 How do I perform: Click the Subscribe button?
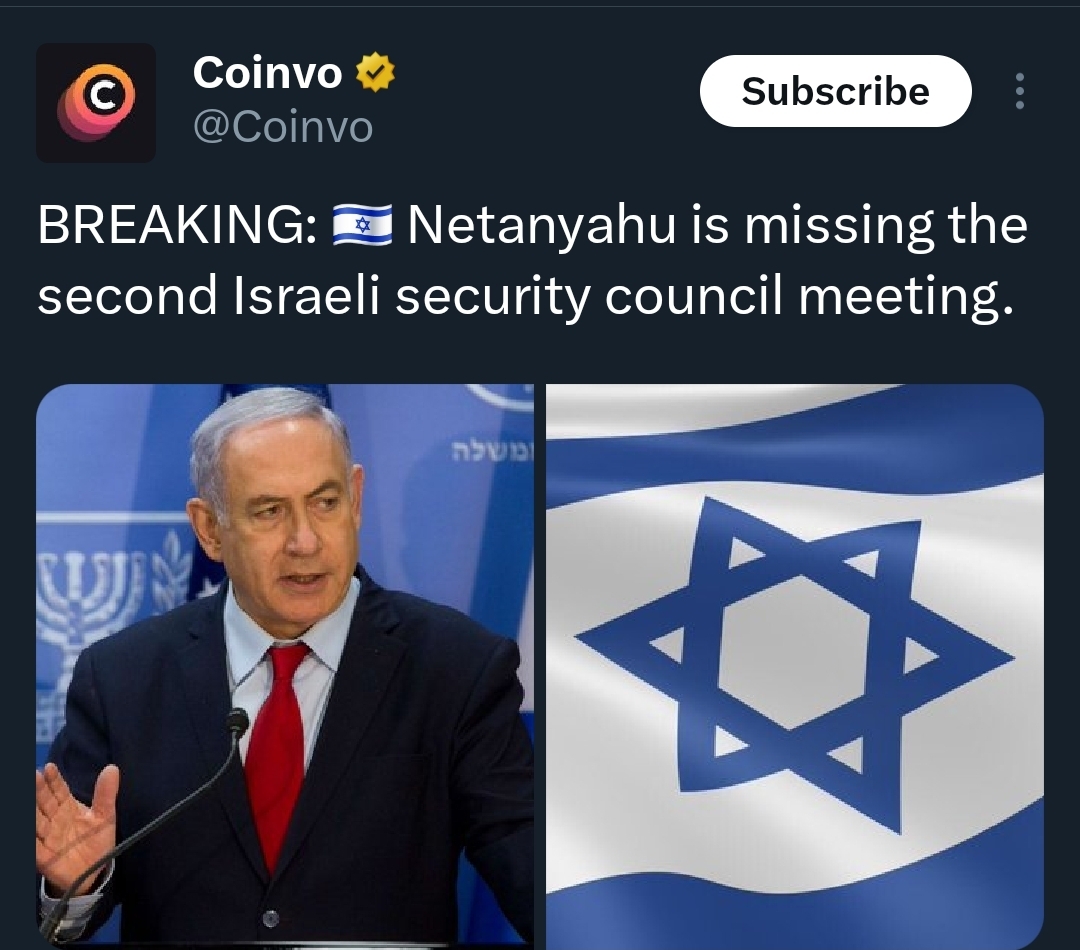[x=835, y=91]
